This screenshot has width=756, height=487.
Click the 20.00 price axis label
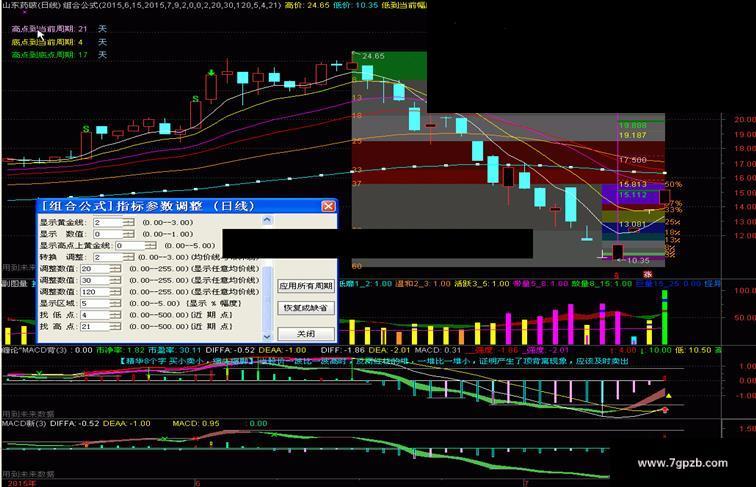coord(744,120)
